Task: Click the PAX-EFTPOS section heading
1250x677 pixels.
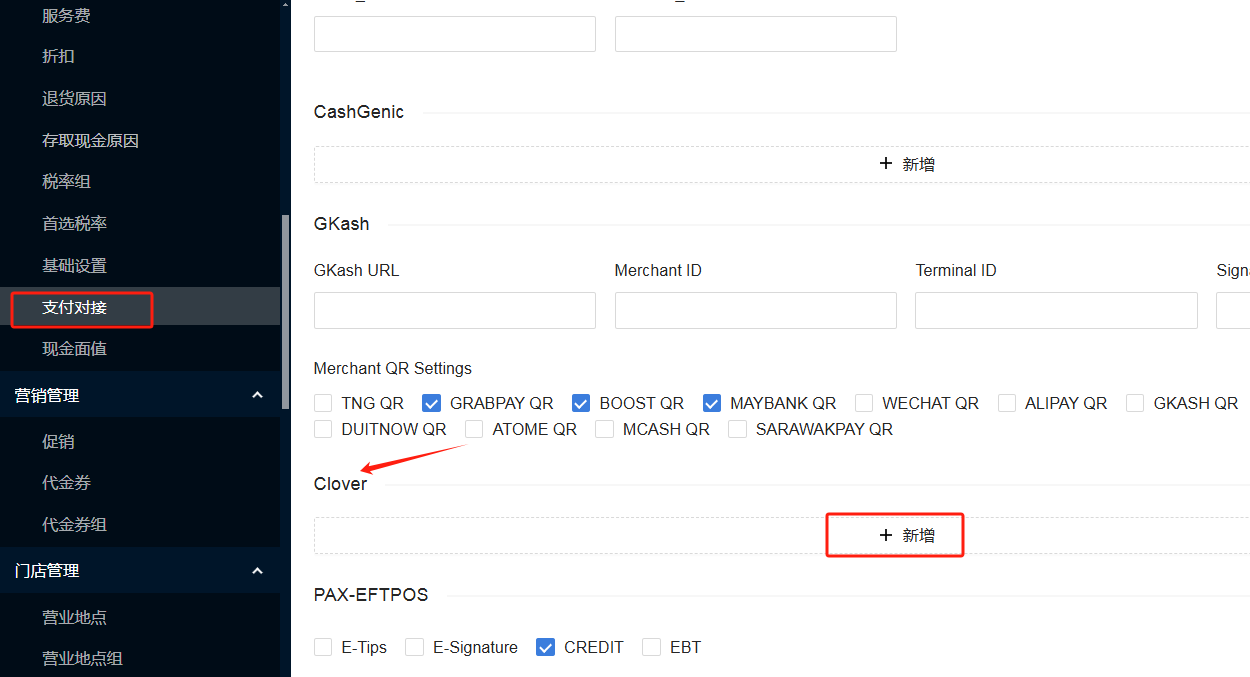Action: tap(371, 595)
